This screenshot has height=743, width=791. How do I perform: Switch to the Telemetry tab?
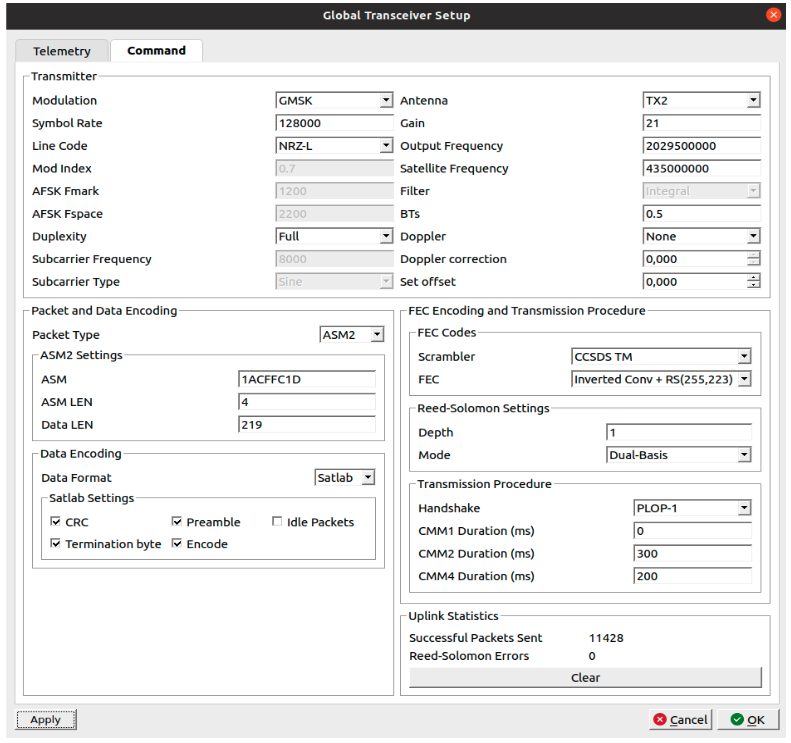pos(62,51)
